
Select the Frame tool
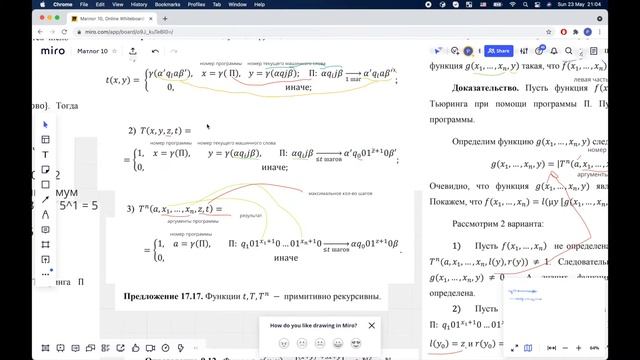pyautogui.click(x=45, y=244)
